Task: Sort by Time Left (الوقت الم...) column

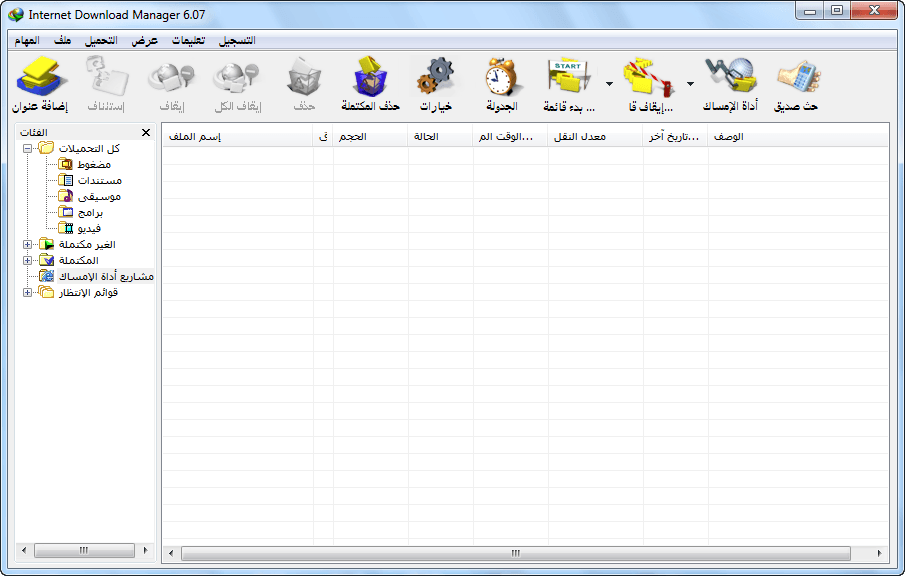Action: pyautogui.click(x=510, y=136)
